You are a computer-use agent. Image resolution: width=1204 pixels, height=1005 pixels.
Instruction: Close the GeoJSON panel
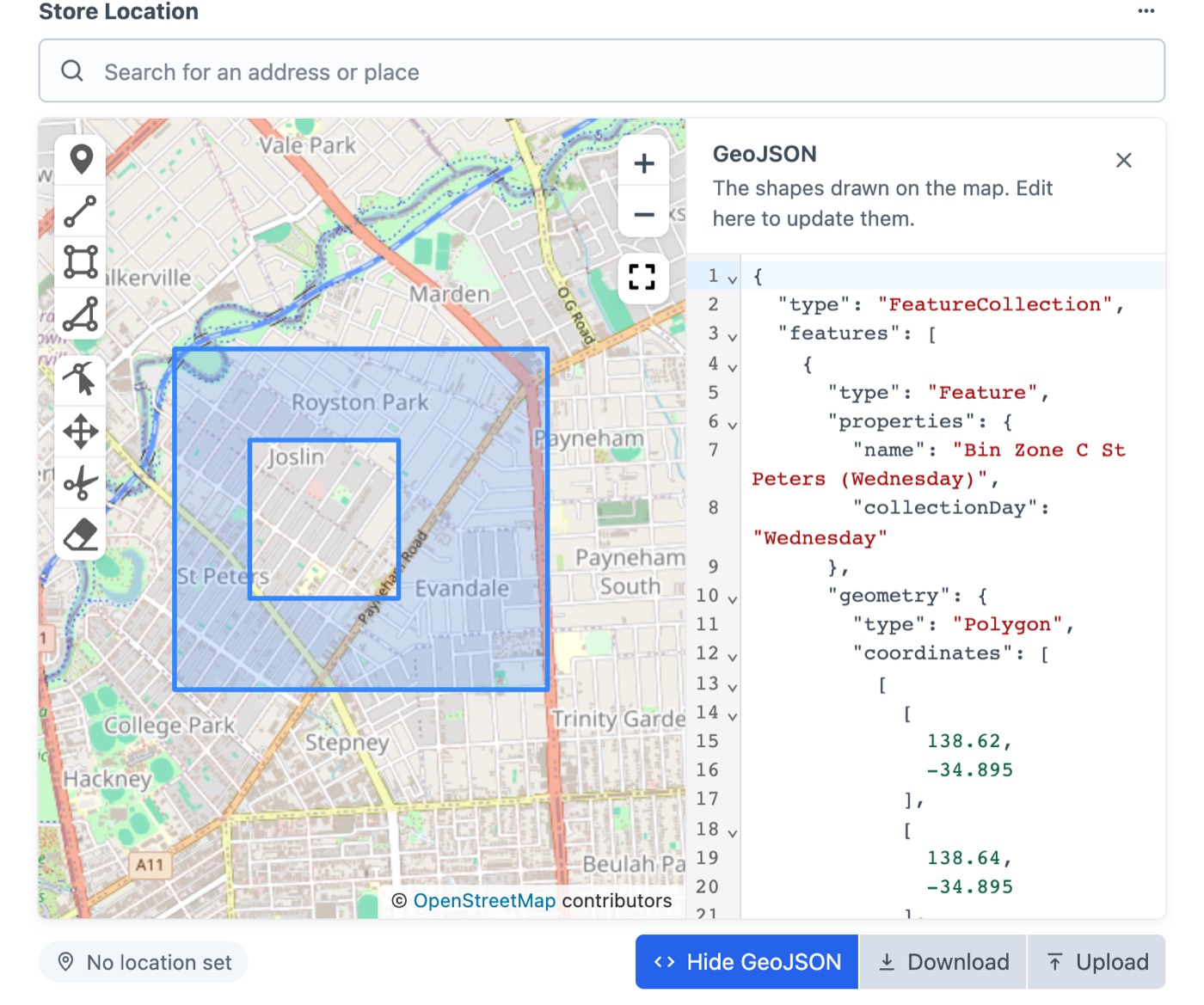pyautogui.click(x=1123, y=161)
